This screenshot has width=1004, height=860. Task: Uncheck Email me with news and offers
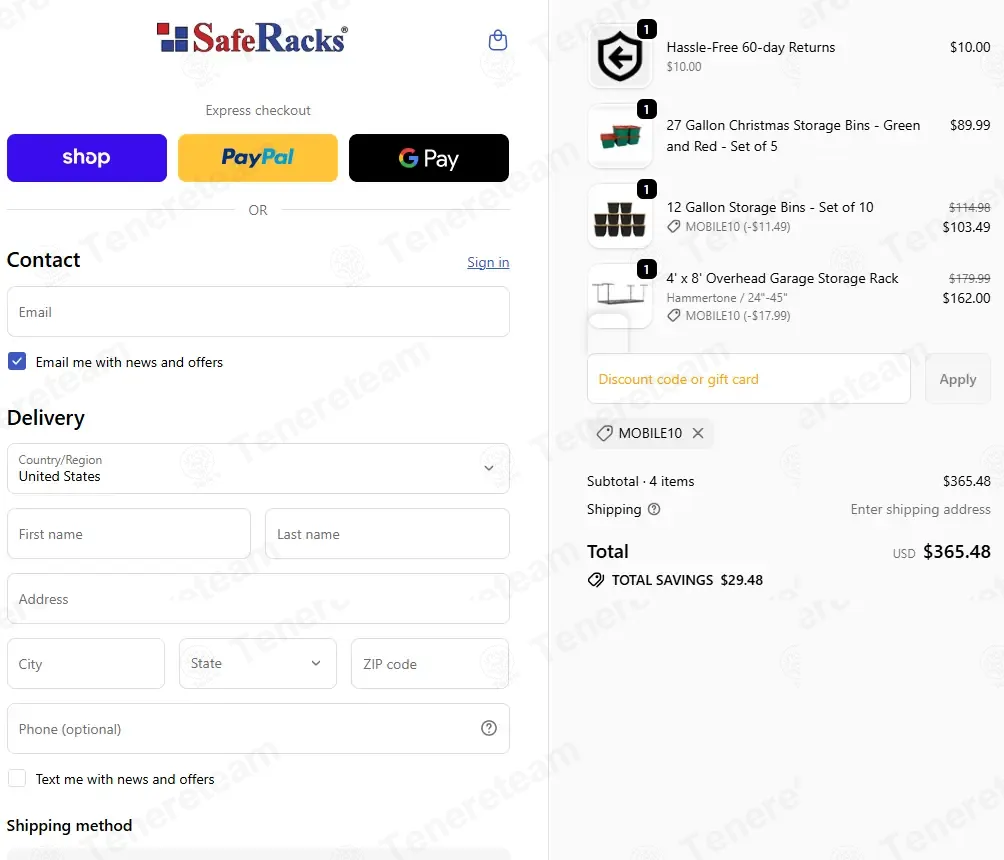17,361
